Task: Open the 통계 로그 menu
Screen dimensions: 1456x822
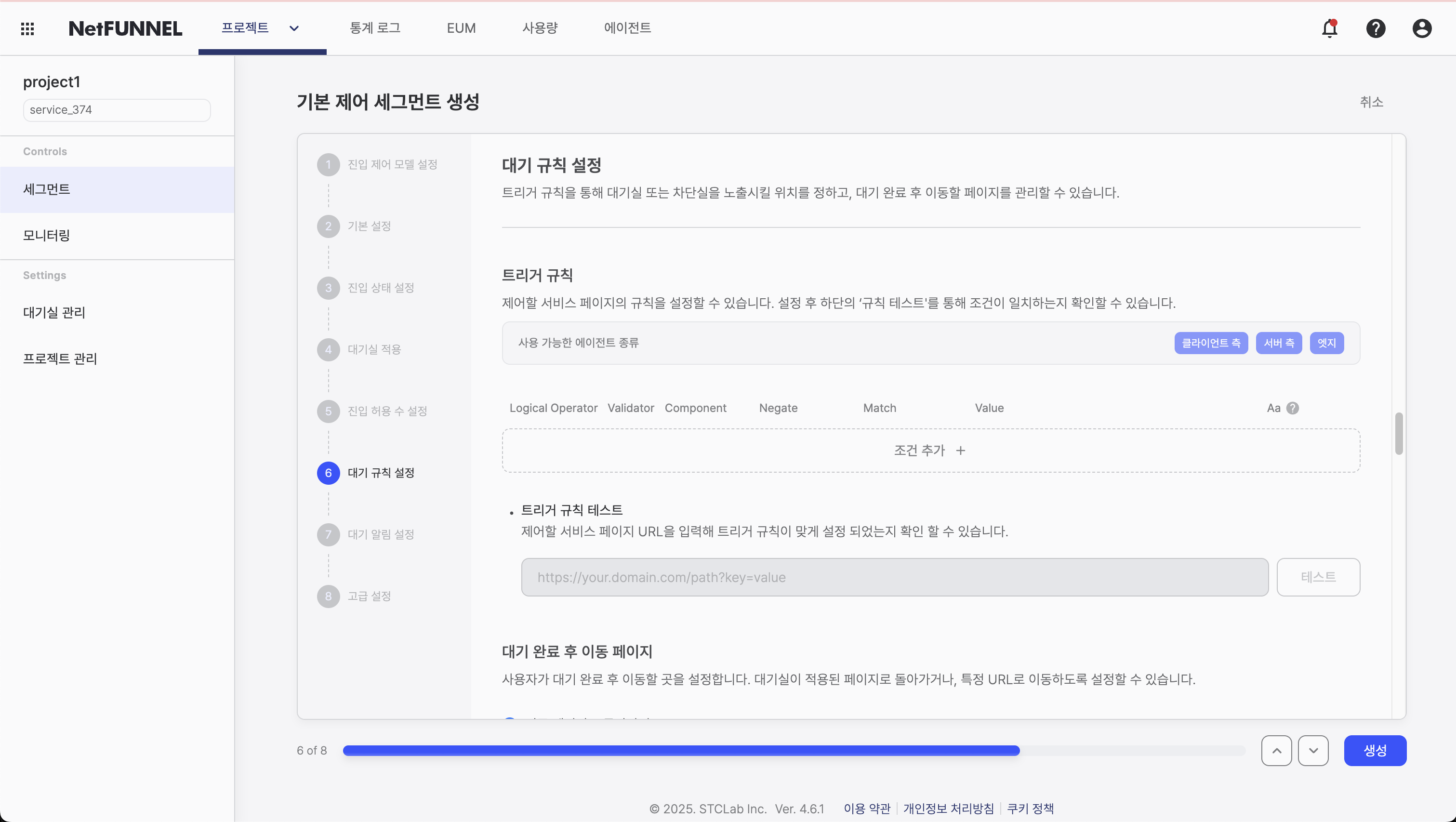Action: [375, 28]
